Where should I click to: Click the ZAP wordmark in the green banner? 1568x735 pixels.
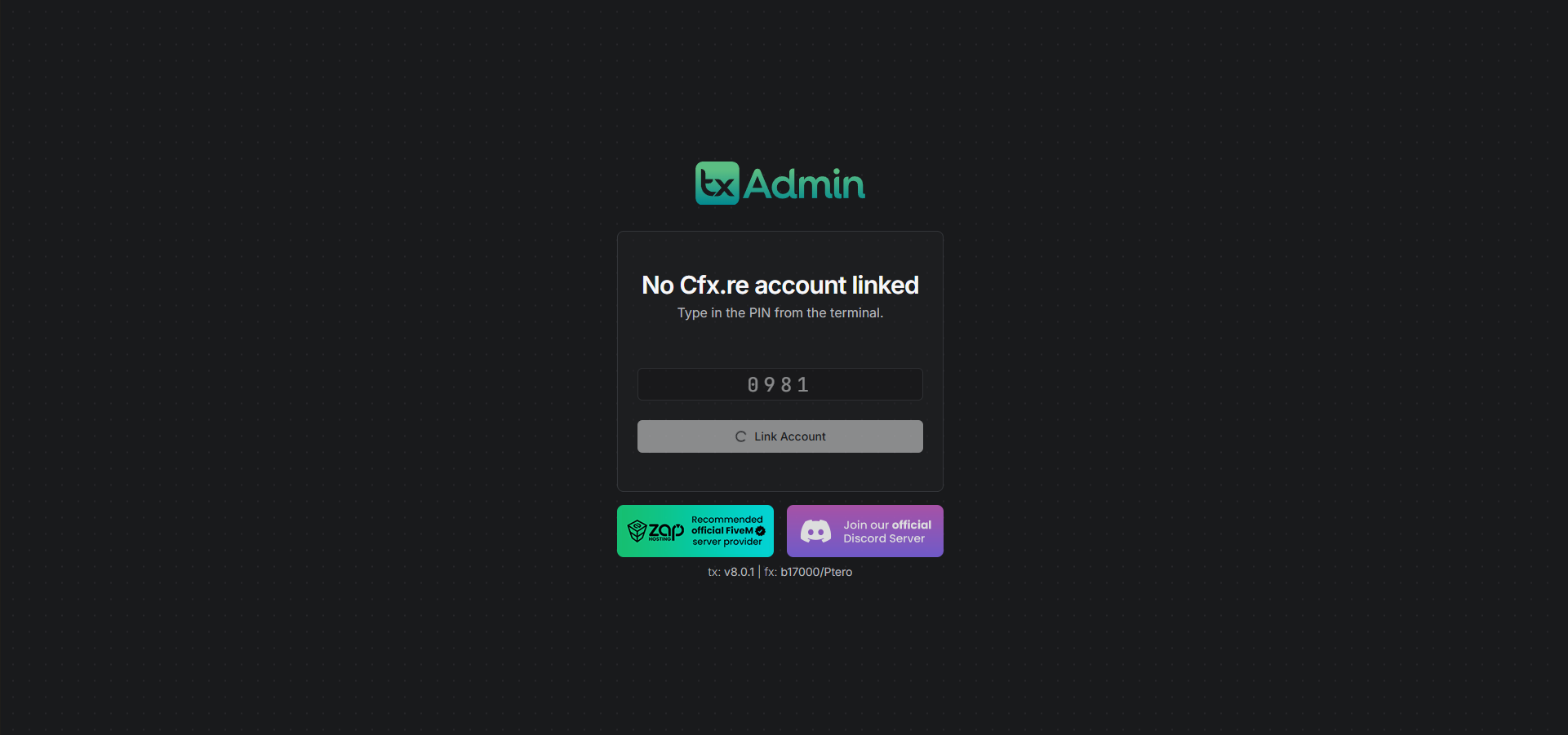[667, 529]
